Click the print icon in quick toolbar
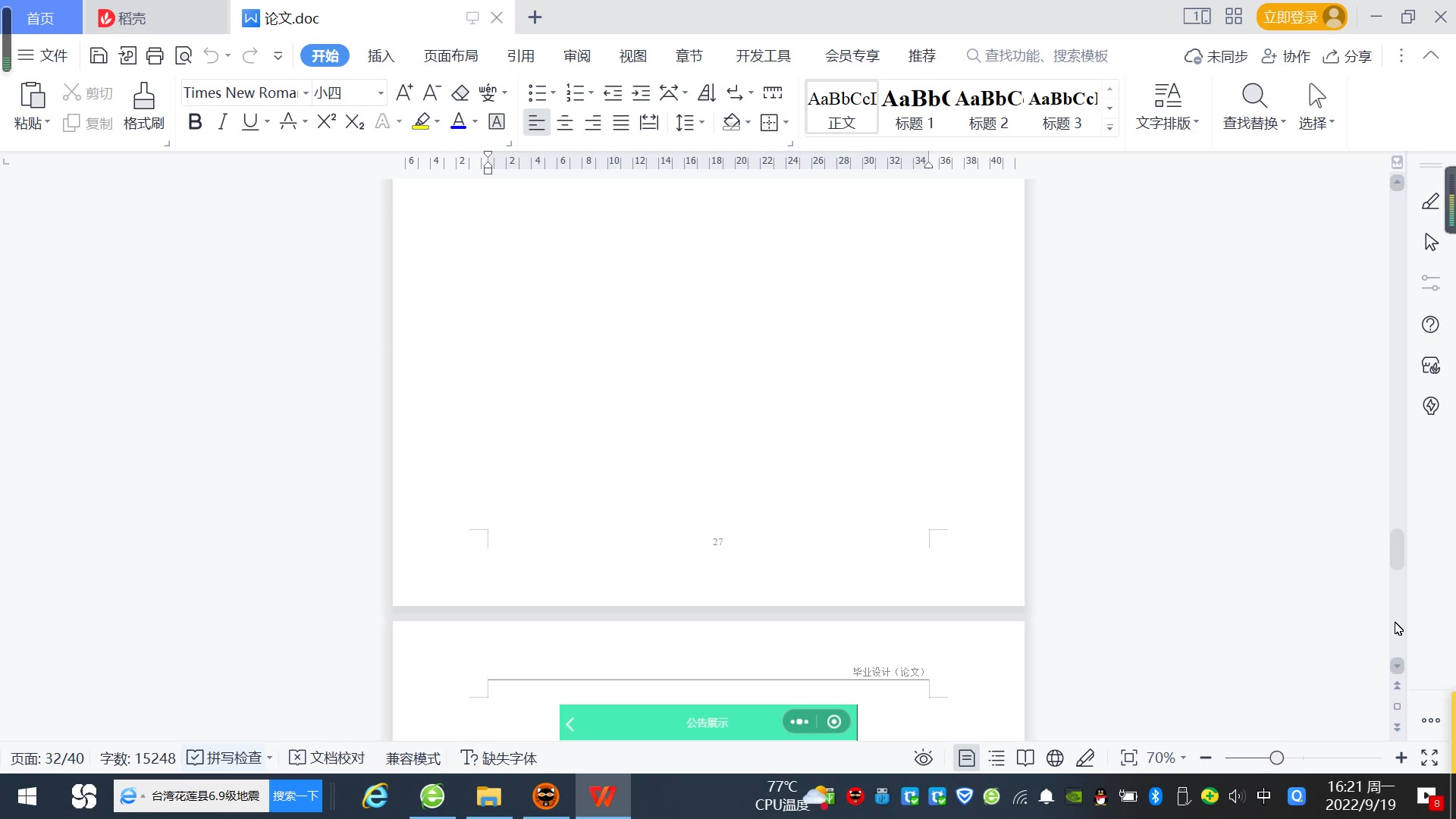The height and width of the screenshot is (819, 1456). [155, 55]
